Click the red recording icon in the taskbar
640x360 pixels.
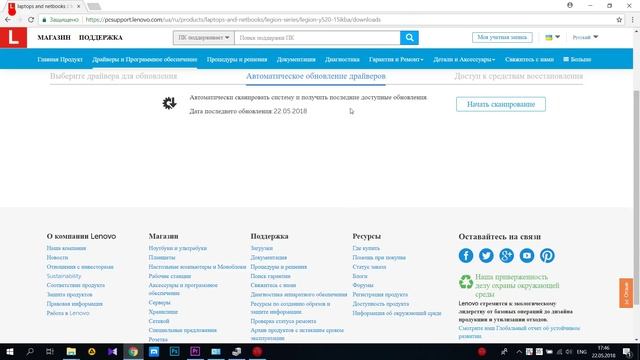pos(257,351)
